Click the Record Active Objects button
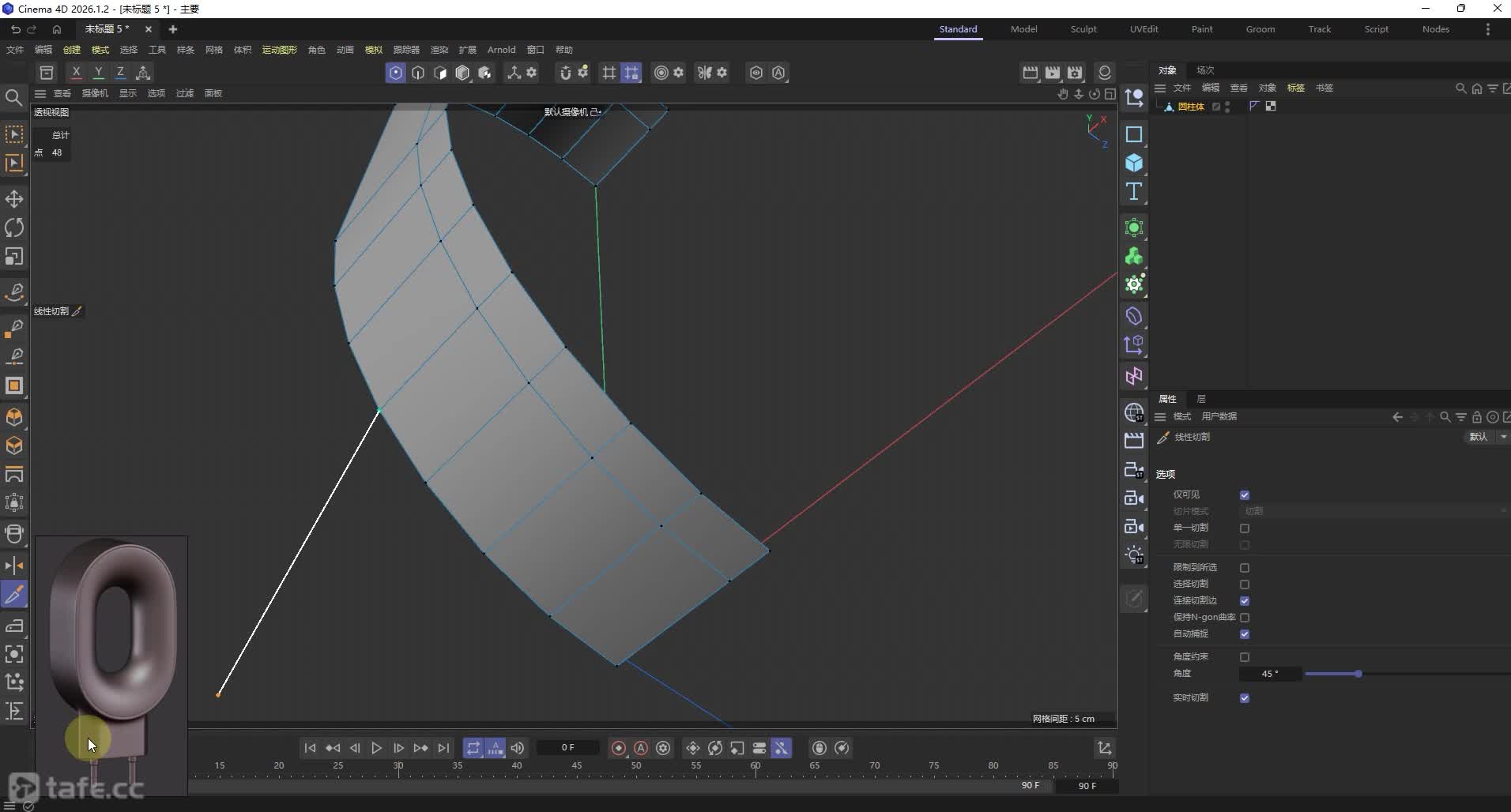The image size is (1511, 812). point(619,748)
